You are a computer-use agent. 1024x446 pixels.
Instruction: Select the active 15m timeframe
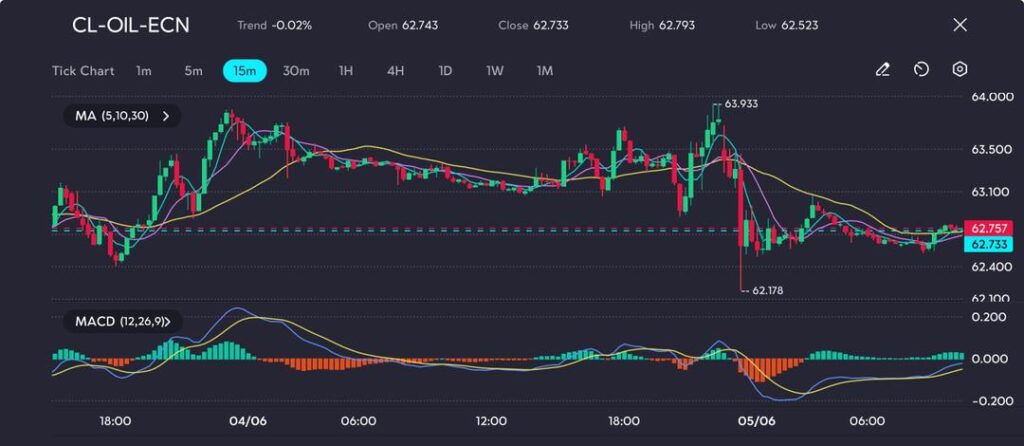click(244, 71)
